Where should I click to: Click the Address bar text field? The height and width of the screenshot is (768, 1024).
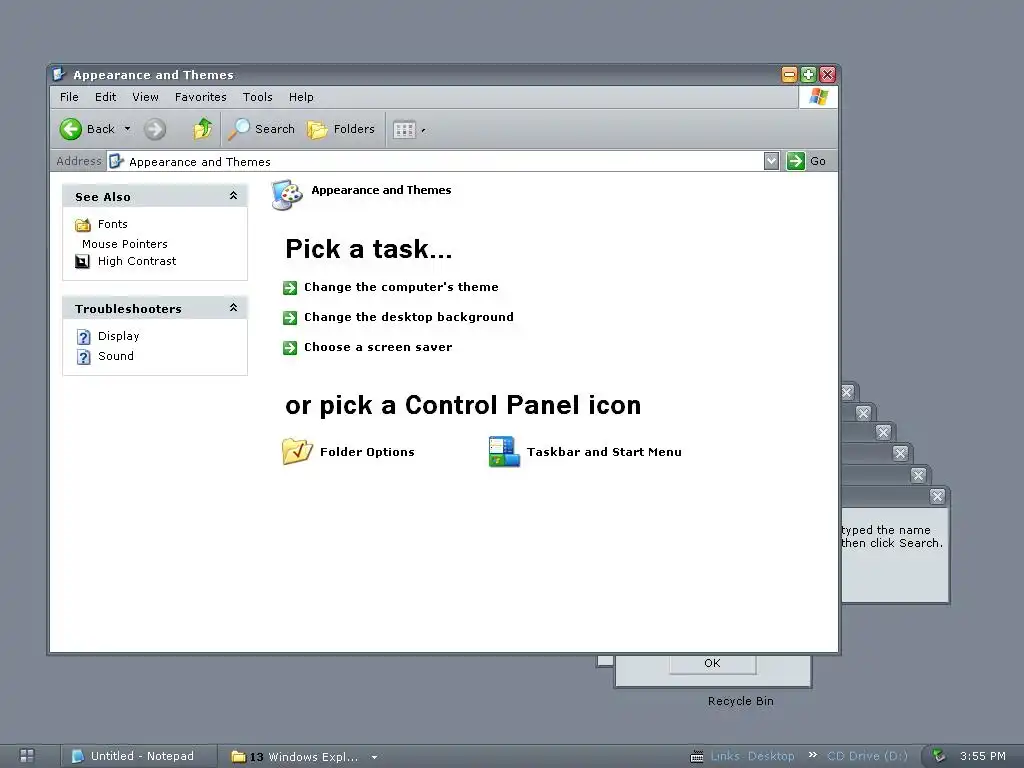click(436, 161)
